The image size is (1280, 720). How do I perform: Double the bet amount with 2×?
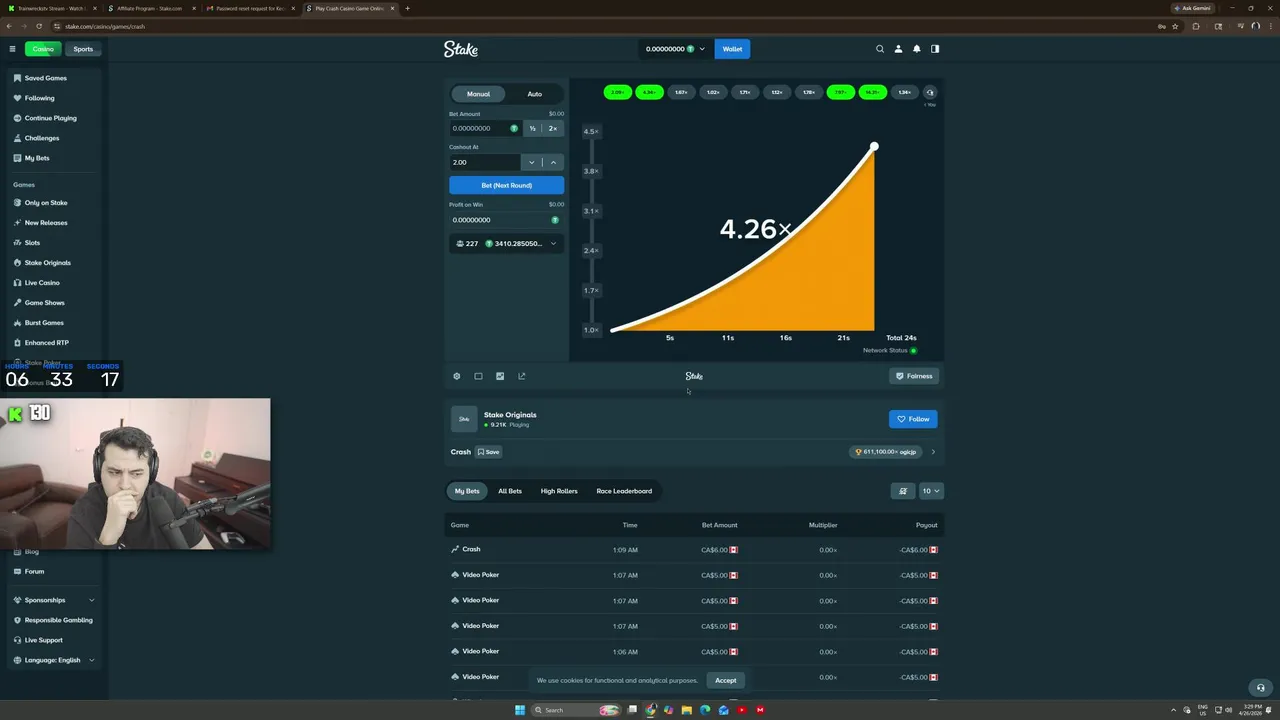553,128
